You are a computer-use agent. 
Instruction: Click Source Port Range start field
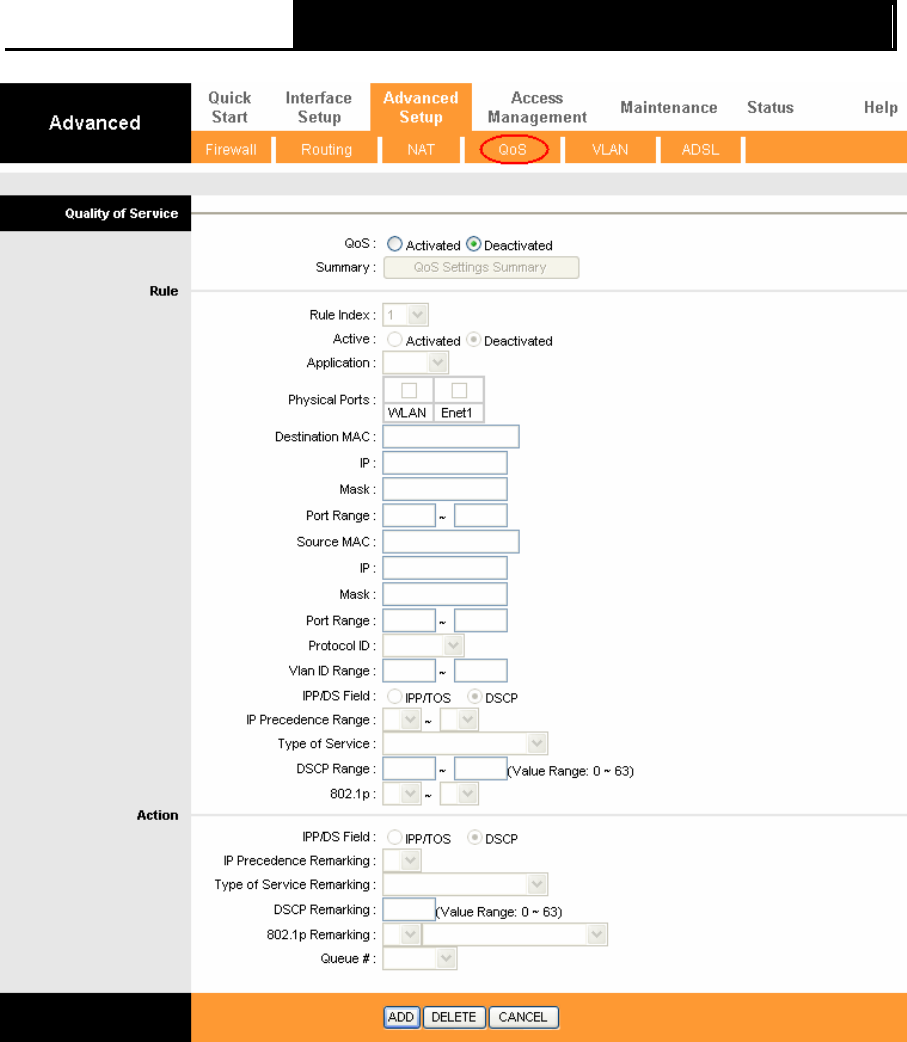point(409,620)
